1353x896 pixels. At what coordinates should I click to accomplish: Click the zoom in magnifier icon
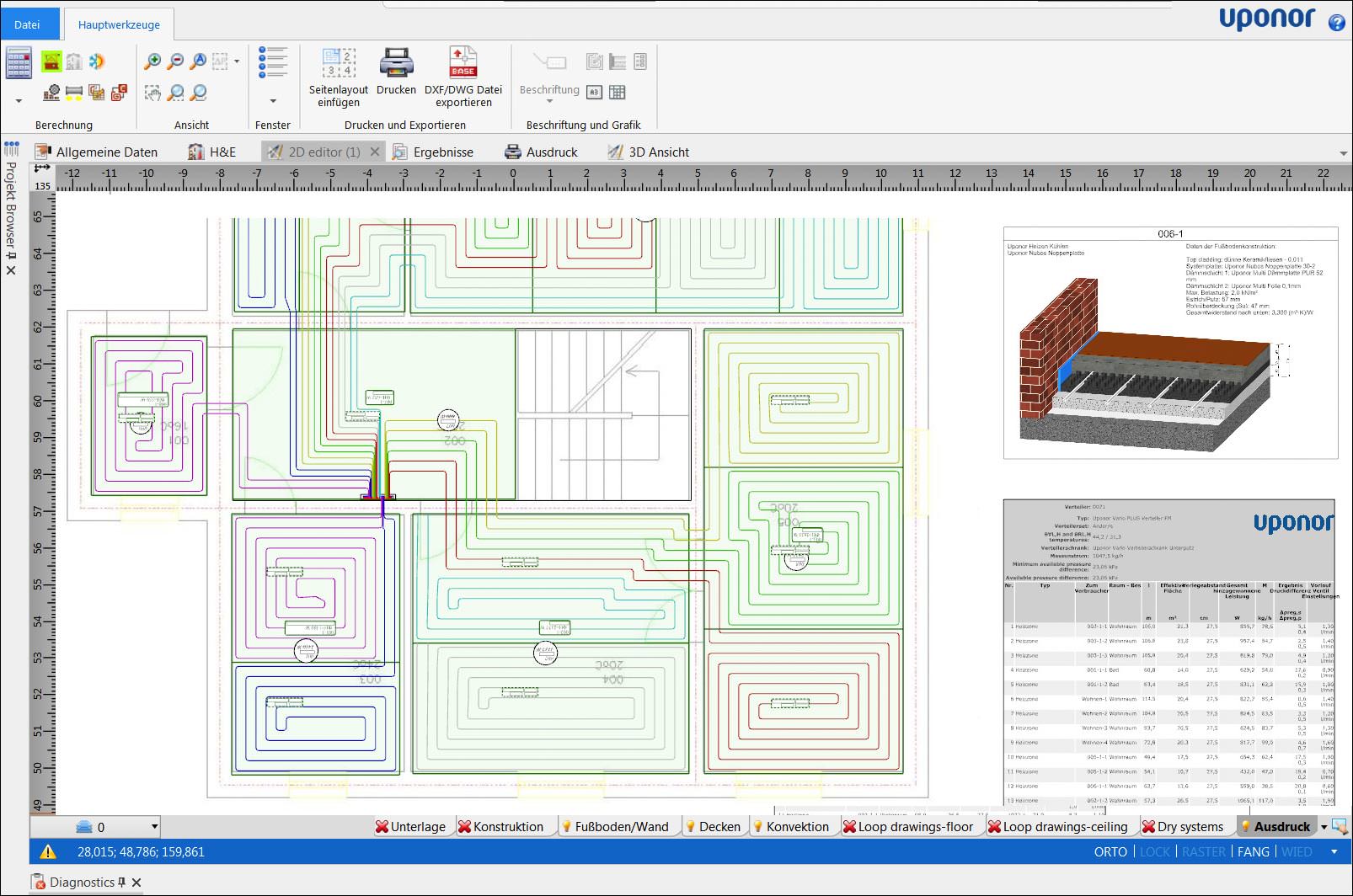coord(152,61)
